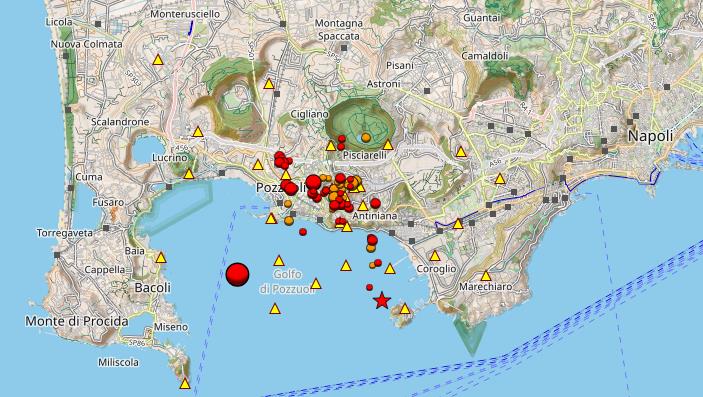
Task: Click the yellow triangle station near Lucrino
Action: 189,174
